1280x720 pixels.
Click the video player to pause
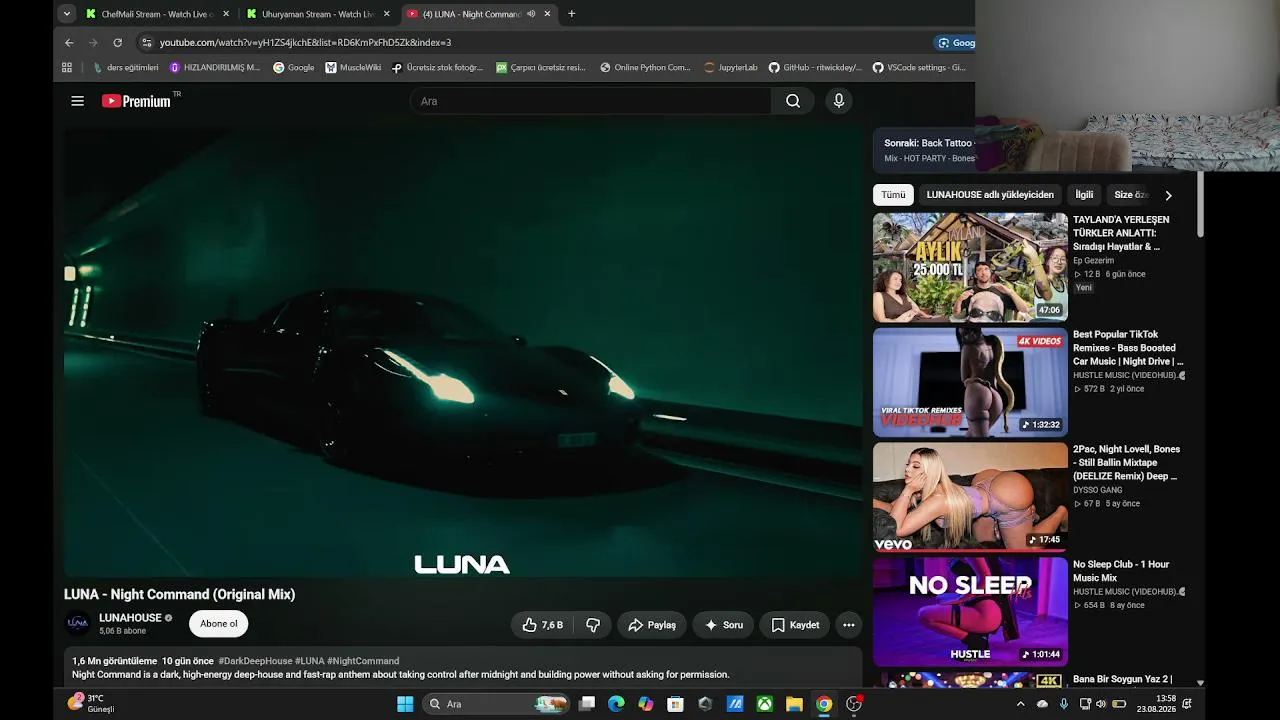[x=463, y=350]
